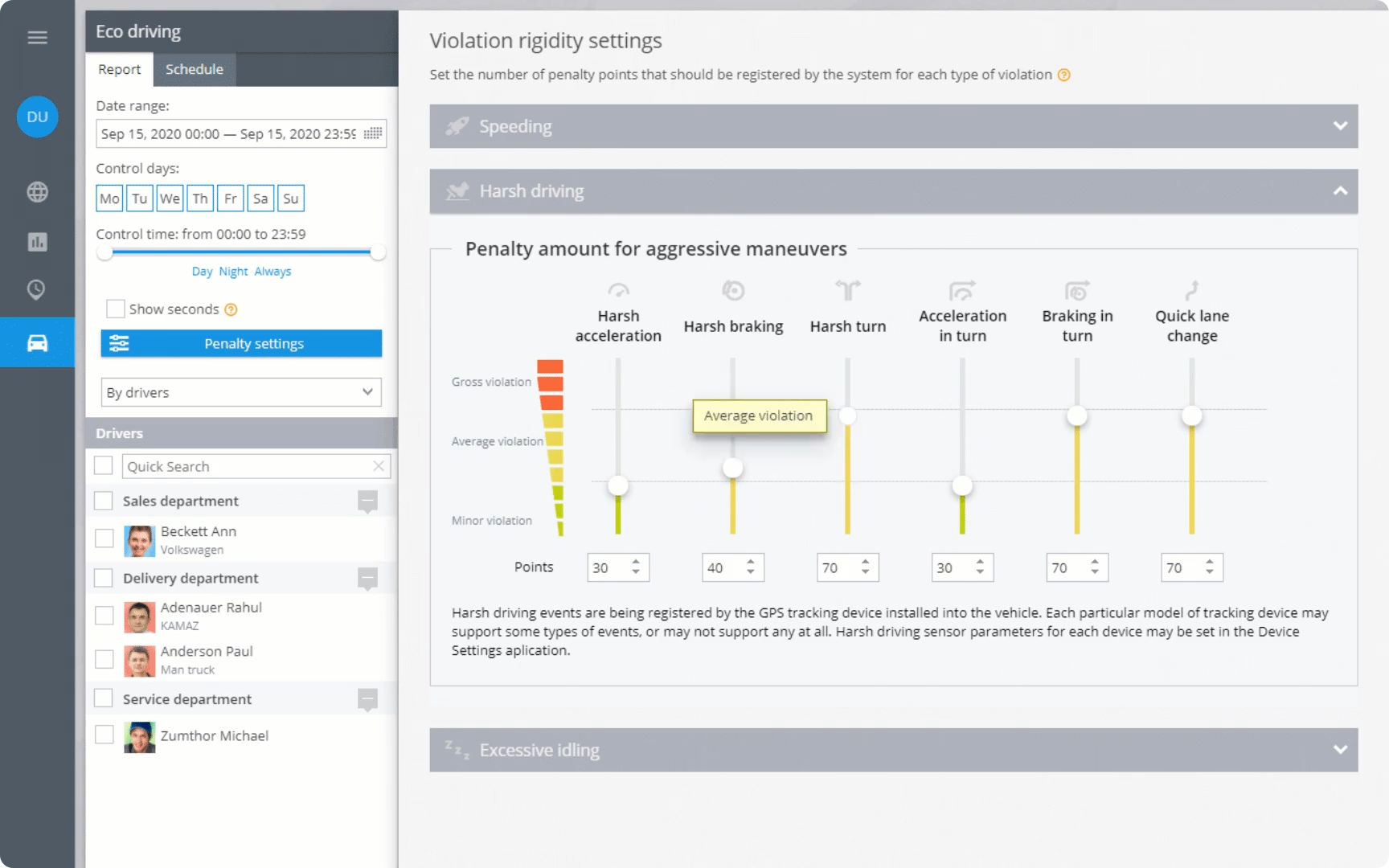The image size is (1389, 868).
Task: Click the Acceleration in turn icon
Action: click(962, 290)
